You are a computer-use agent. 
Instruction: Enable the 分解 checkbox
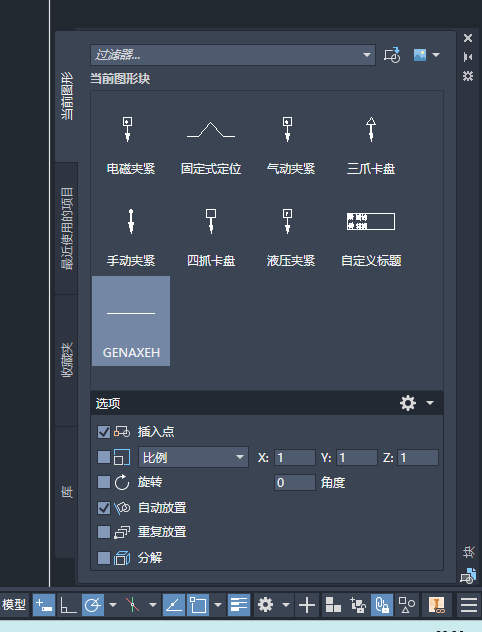(104, 558)
